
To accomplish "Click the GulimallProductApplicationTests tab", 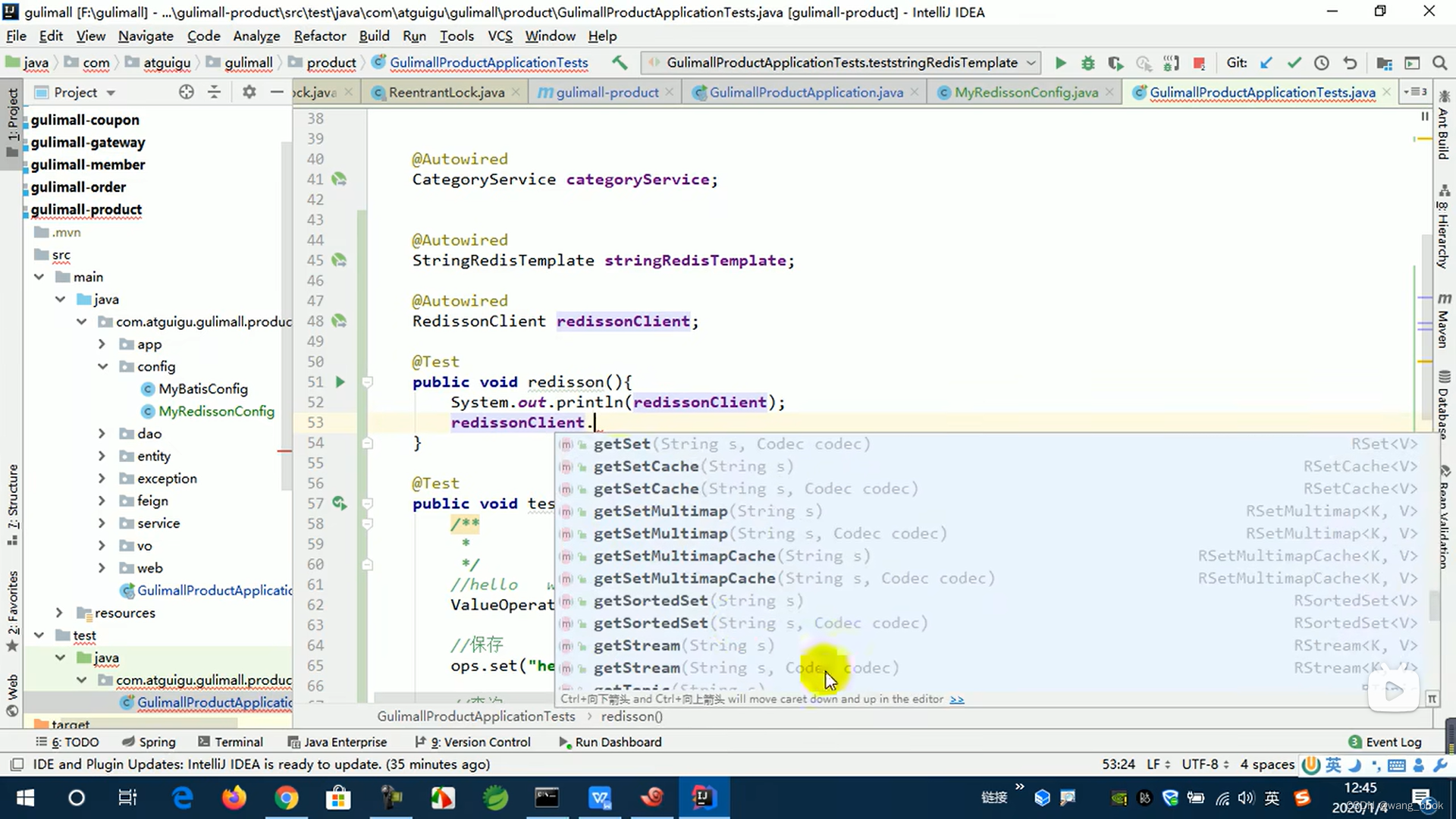I will coord(1262,91).
